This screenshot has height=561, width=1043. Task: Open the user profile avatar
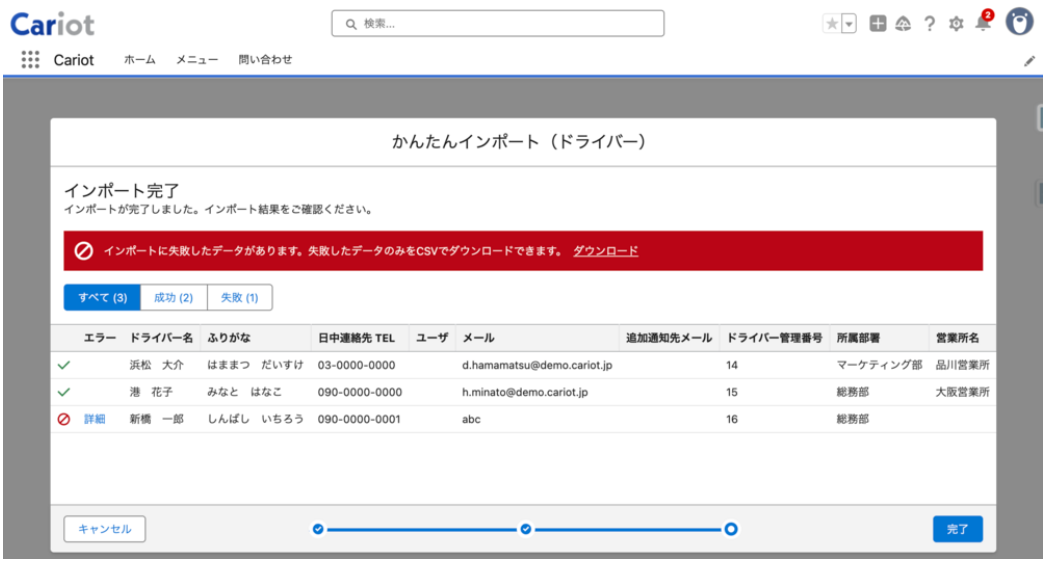pyautogui.click(x=1018, y=23)
